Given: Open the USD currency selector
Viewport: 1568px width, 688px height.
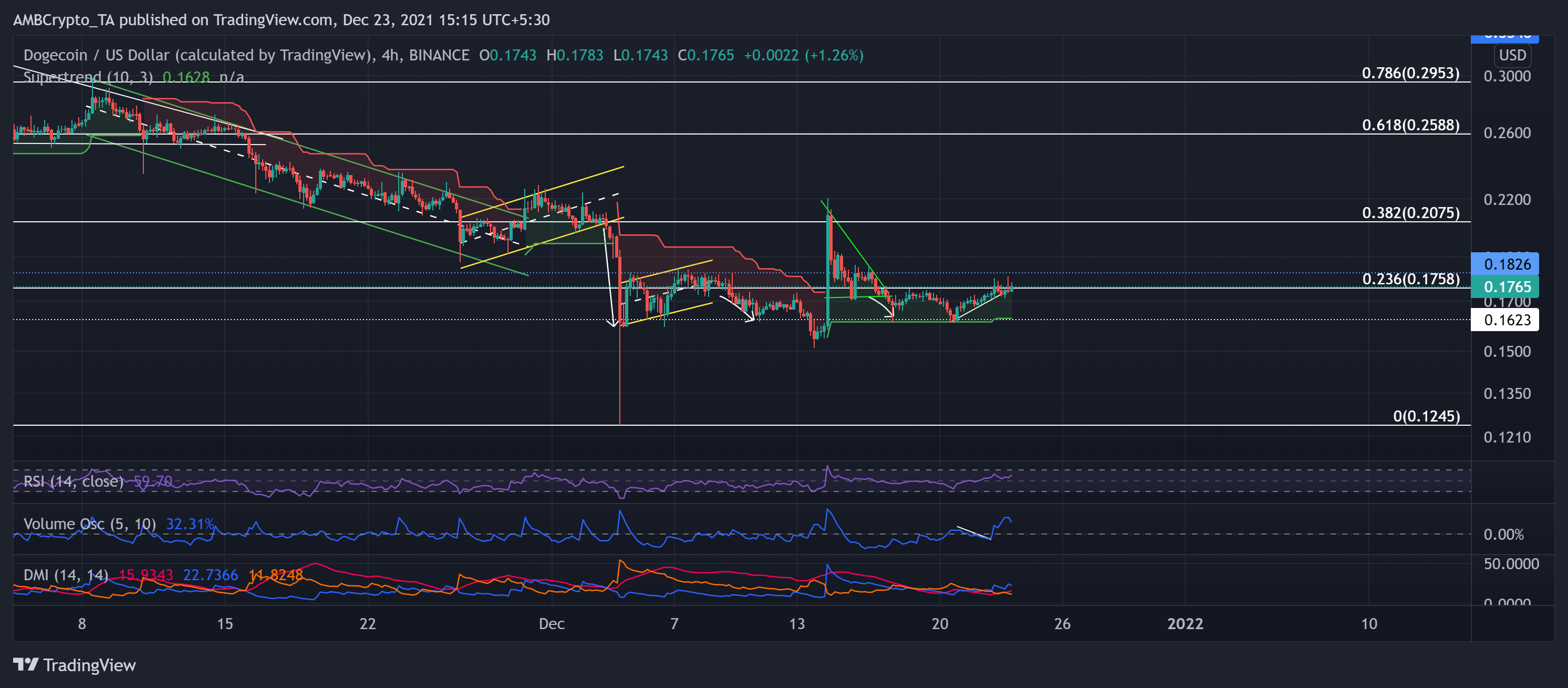Looking at the screenshot, I should tap(1513, 55).
